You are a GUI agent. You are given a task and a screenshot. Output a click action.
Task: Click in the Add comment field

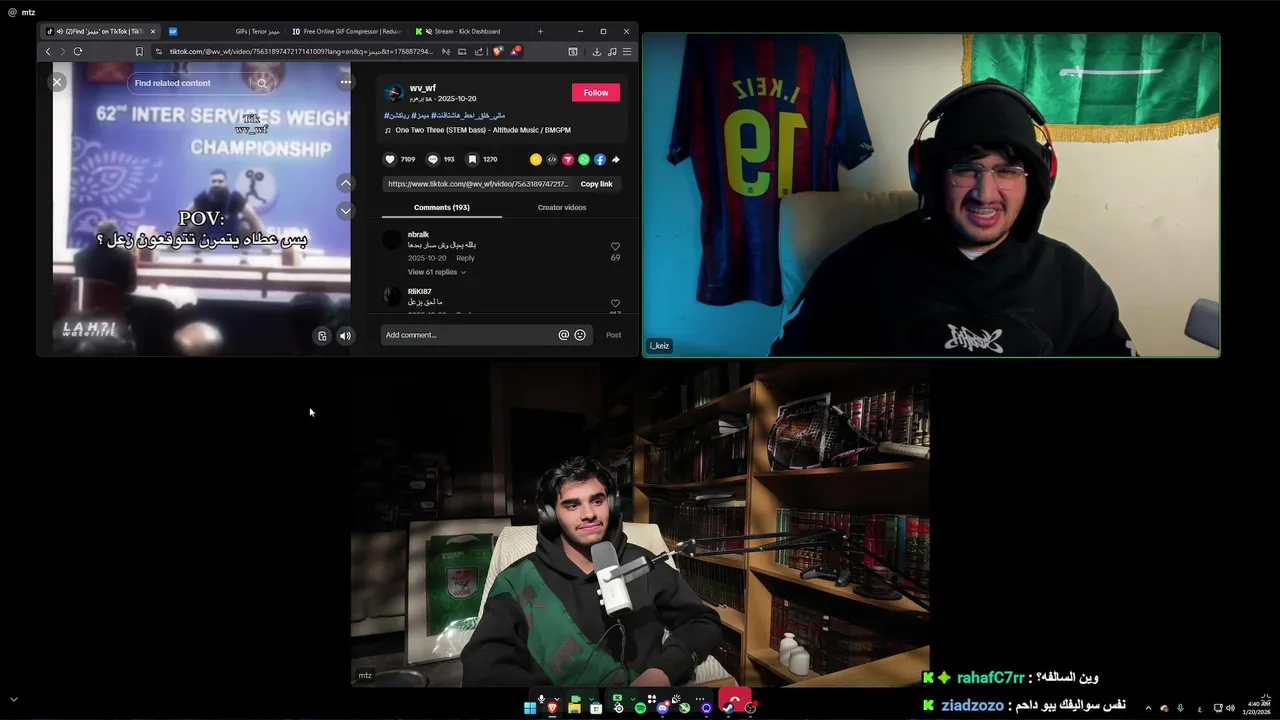pyautogui.click(x=468, y=335)
